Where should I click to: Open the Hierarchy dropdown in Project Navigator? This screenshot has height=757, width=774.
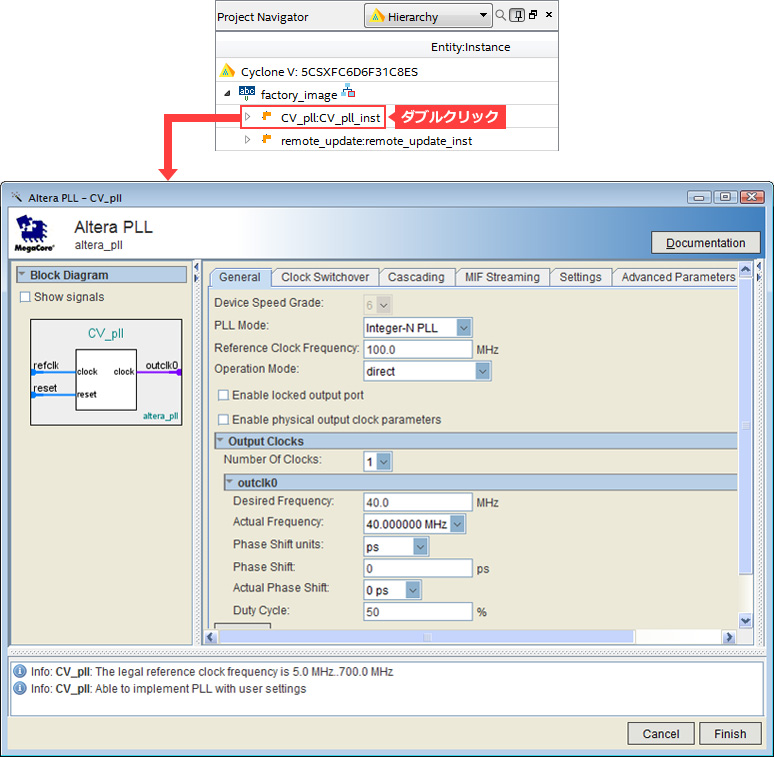click(x=428, y=16)
